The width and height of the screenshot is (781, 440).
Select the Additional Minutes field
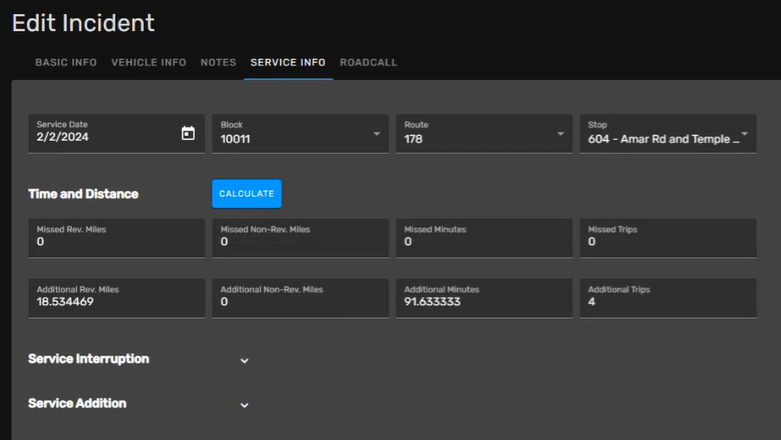(x=484, y=301)
